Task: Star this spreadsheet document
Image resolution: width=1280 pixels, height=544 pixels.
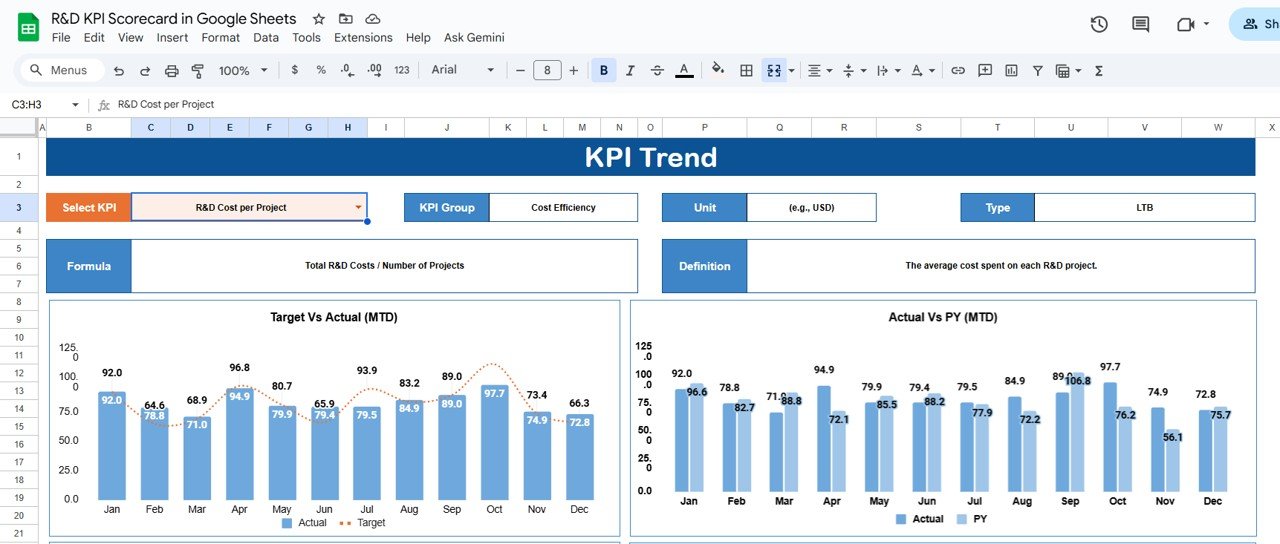Action: tap(319, 19)
